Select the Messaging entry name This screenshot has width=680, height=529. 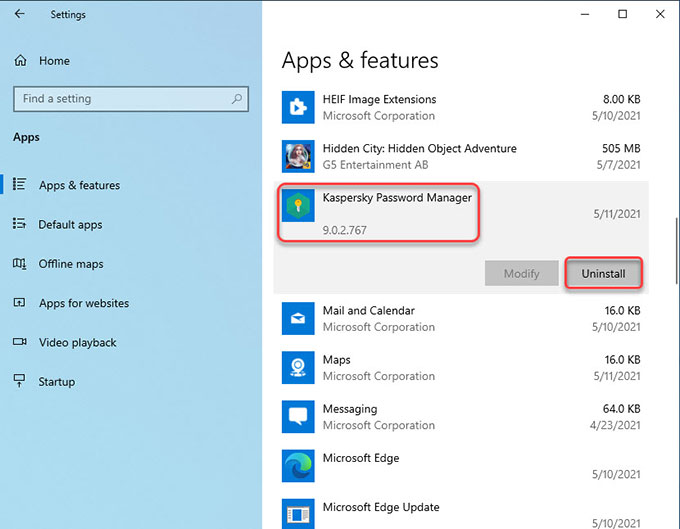coord(350,409)
